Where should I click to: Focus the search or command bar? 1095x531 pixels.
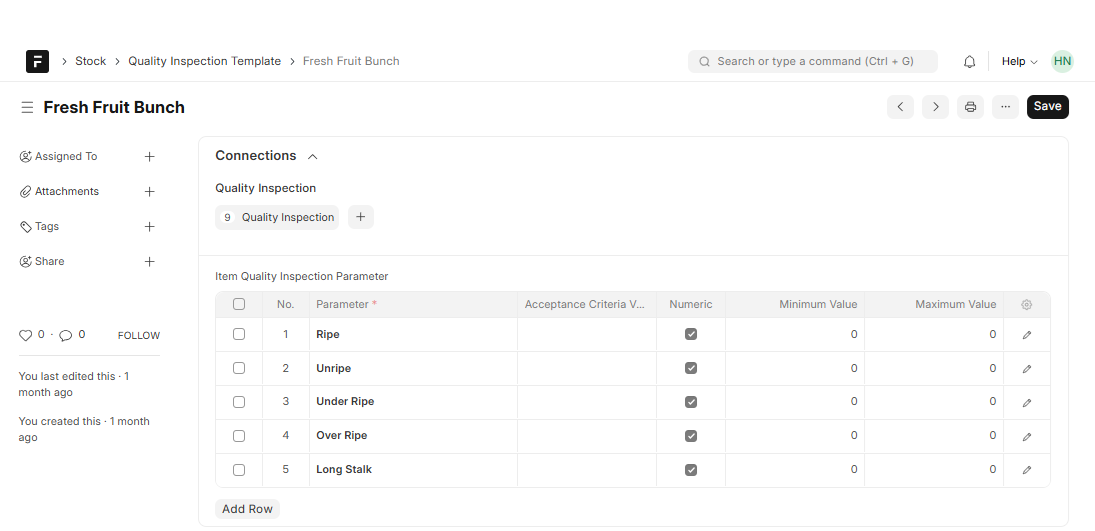(x=812, y=62)
